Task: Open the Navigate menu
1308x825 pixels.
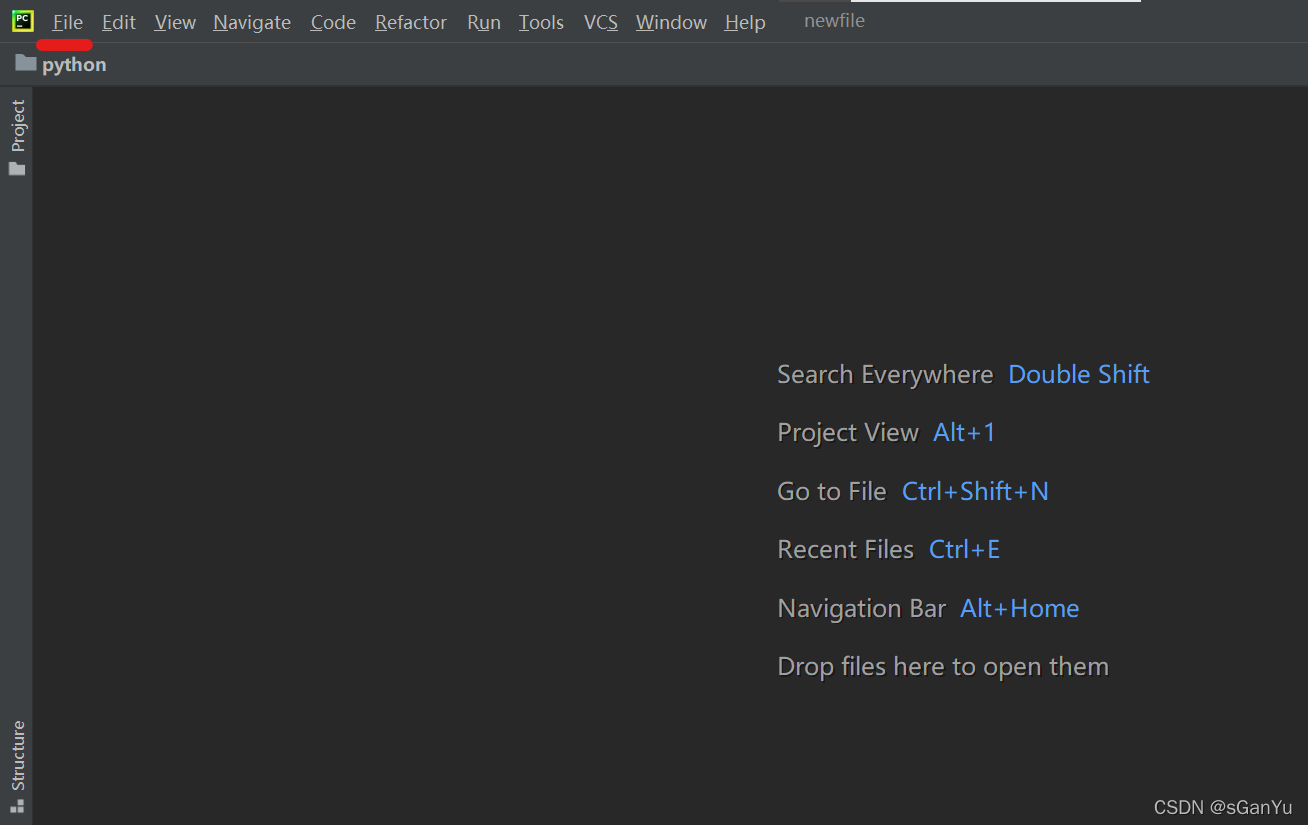Action: [252, 22]
